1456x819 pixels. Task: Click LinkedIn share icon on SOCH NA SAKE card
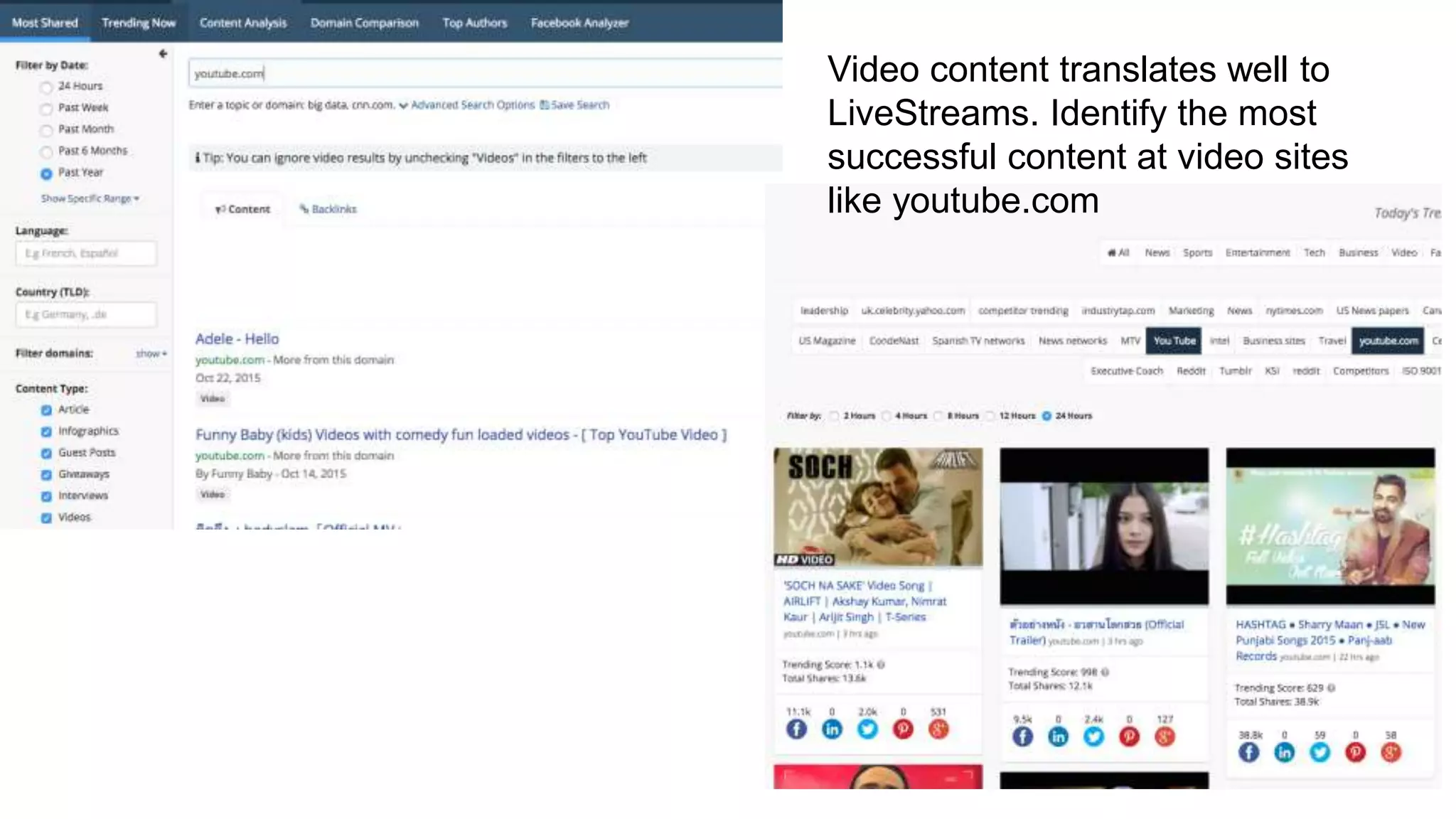pyautogui.click(x=832, y=729)
